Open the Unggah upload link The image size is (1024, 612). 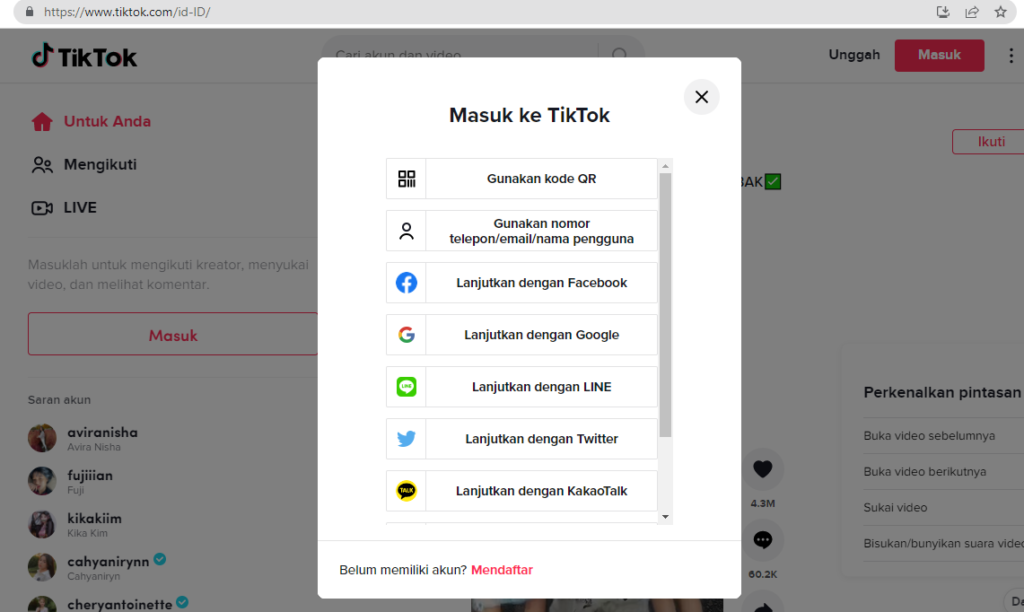(854, 55)
